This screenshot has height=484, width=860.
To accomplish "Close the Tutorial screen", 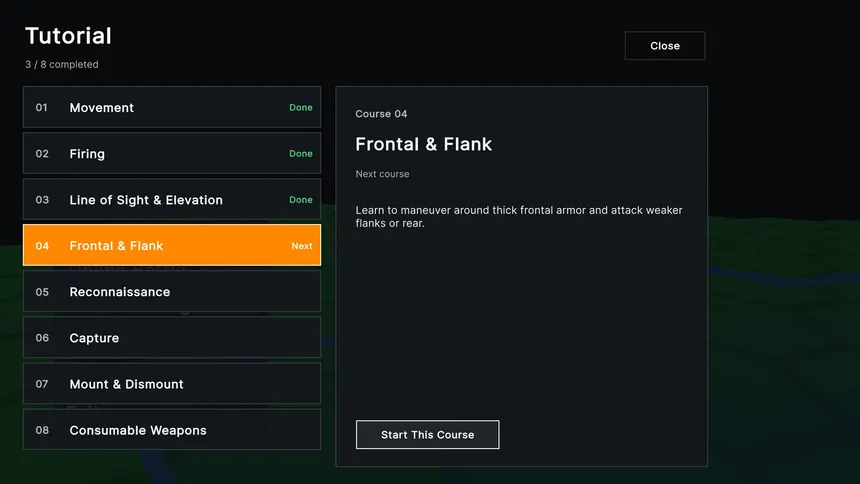I will [665, 46].
